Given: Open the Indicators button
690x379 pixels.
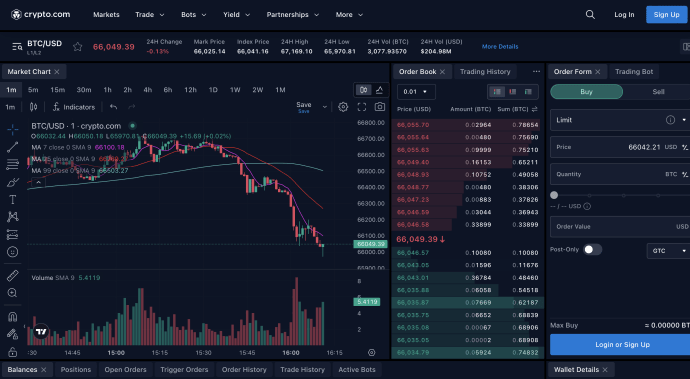Looking at the screenshot, I should pyautogui.click(x=73, y=107).
